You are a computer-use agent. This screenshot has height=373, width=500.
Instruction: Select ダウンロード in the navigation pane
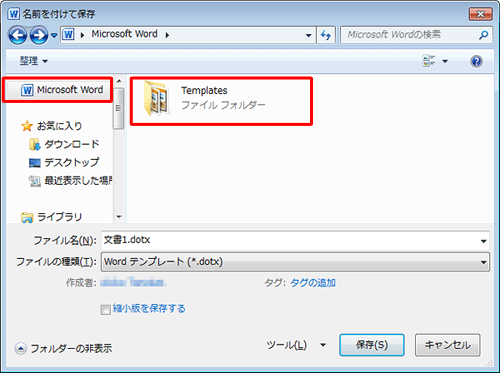[64, 144]
